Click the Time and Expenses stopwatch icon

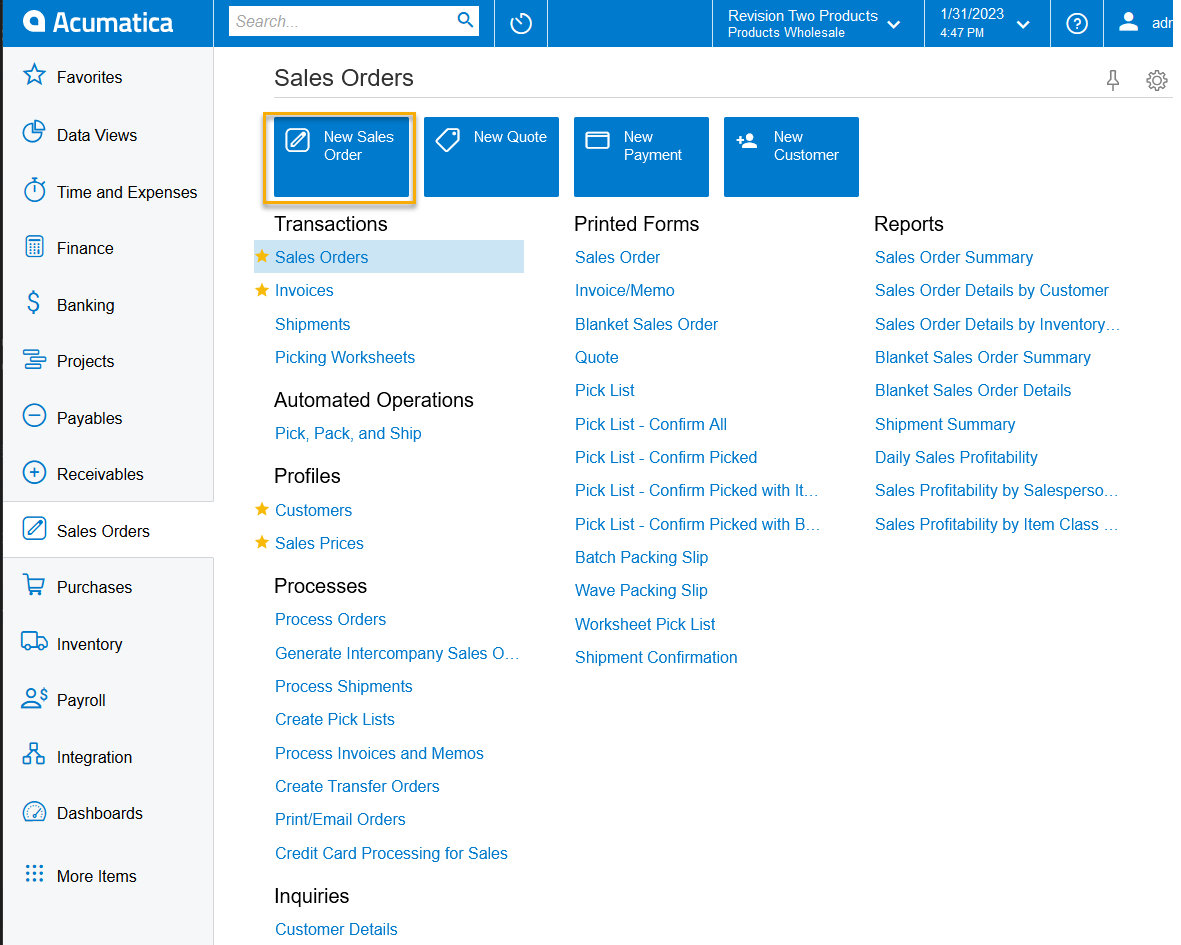pyautogui.click(x=34, y=190)
